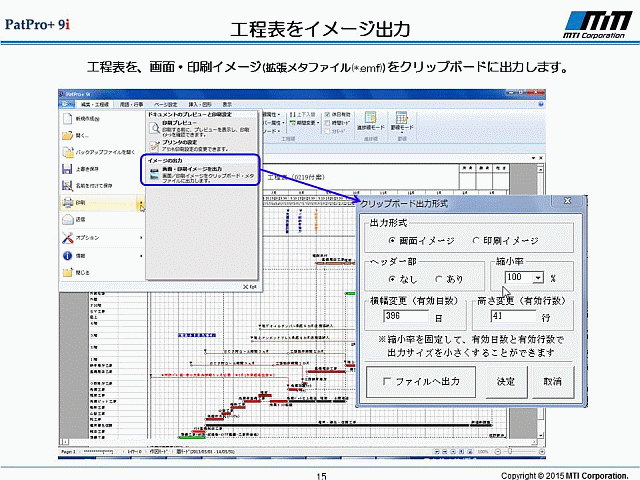Click the help icon at ribbon right end

pos(541,104)
